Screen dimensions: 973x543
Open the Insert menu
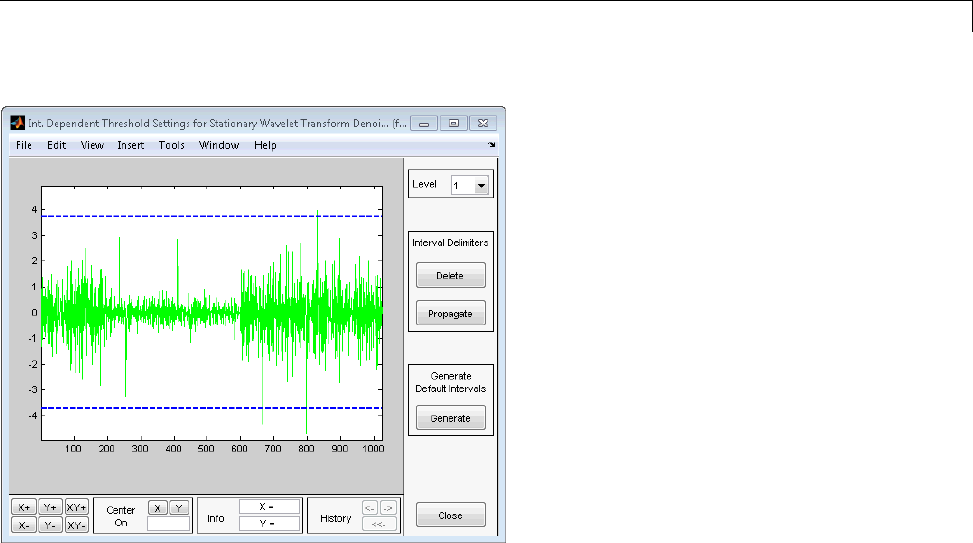tap(131, 146)
